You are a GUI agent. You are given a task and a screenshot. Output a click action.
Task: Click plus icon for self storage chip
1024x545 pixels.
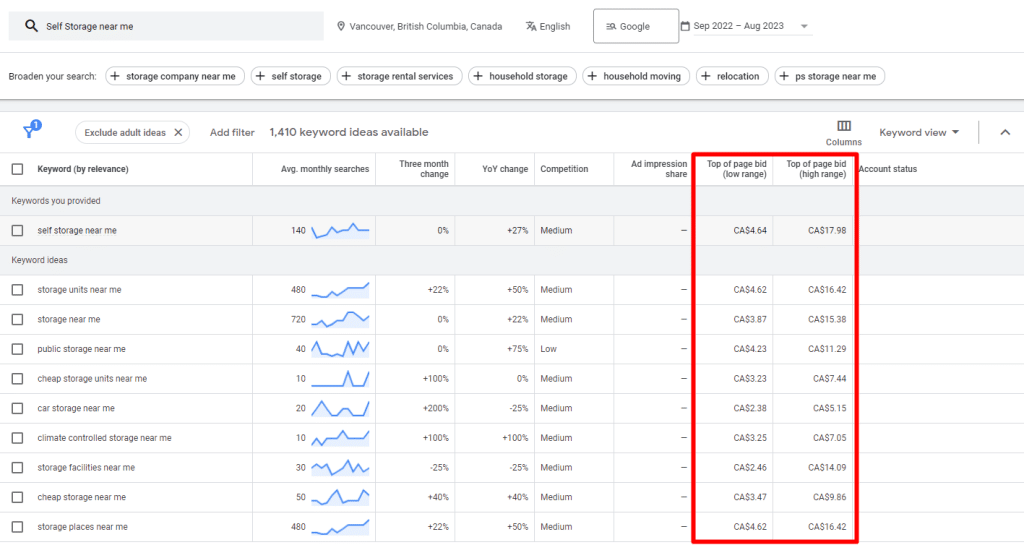[x=261, y=76]
